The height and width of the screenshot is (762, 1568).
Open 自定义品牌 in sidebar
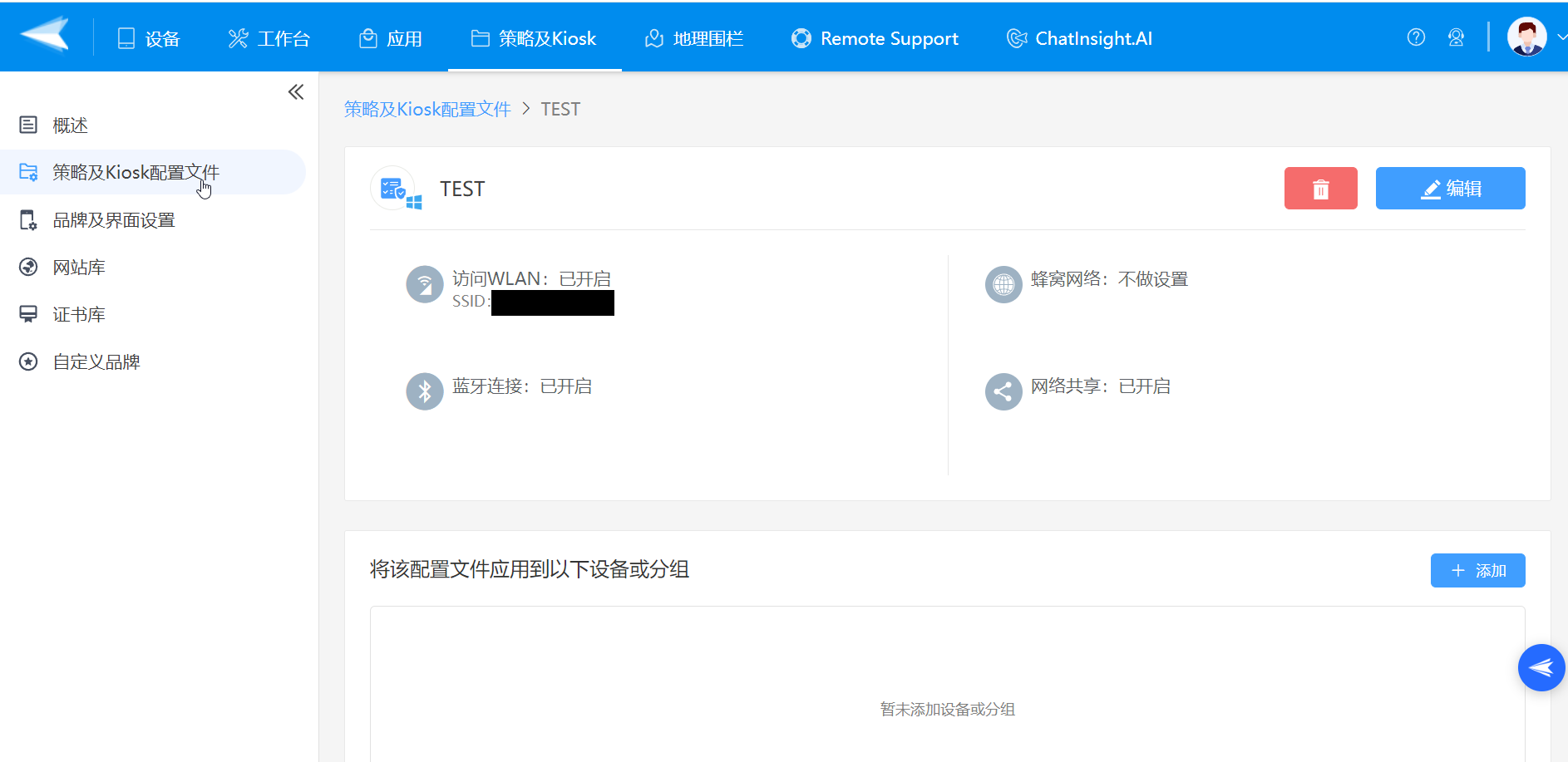tap(153, 362)
